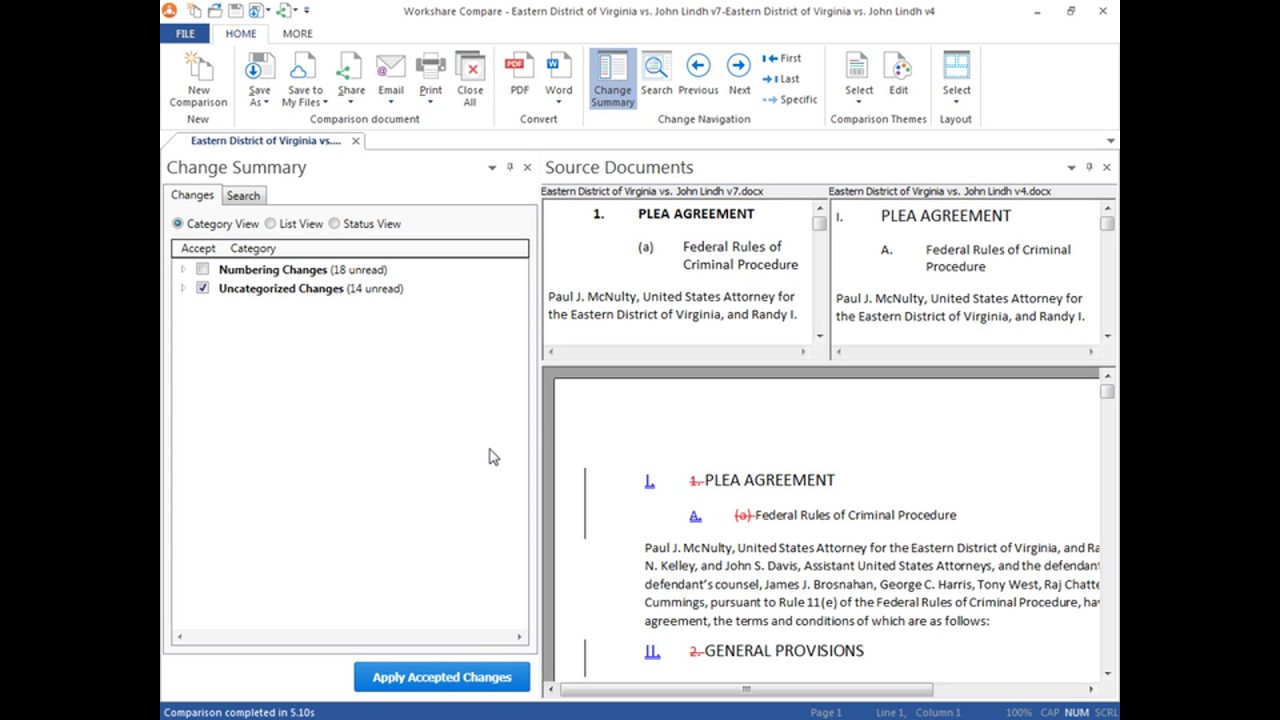Image resolution: width=1280 pixels, height=720 pixels.
Task: Click quick access new comparison icon
Action: coord(194,11)
